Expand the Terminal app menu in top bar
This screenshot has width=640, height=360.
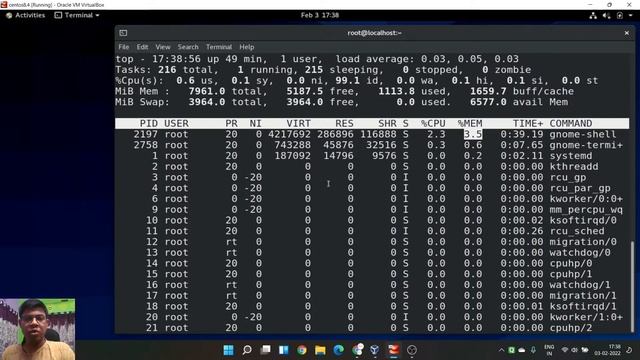click(77, 15)
